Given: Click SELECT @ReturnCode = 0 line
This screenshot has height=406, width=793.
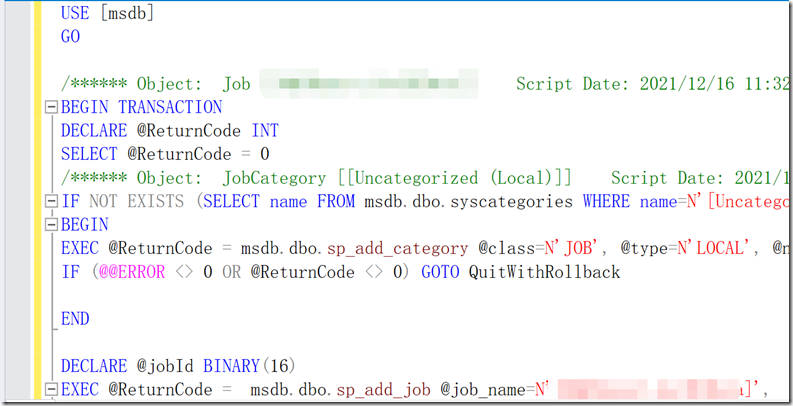Looking at the screenshot, I should 165,154.
